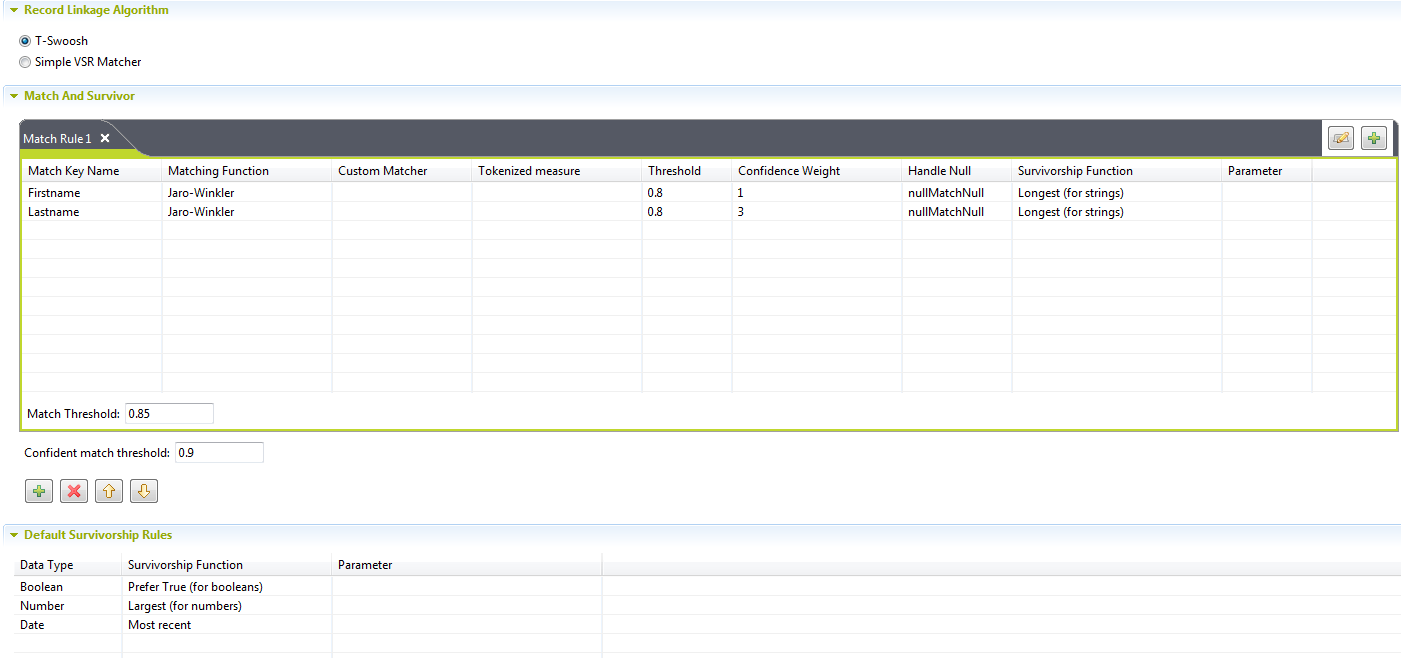Open Handle Null cell for Firstname row
This screenshot has width=1401, height=658.
(x=955, y=193)
